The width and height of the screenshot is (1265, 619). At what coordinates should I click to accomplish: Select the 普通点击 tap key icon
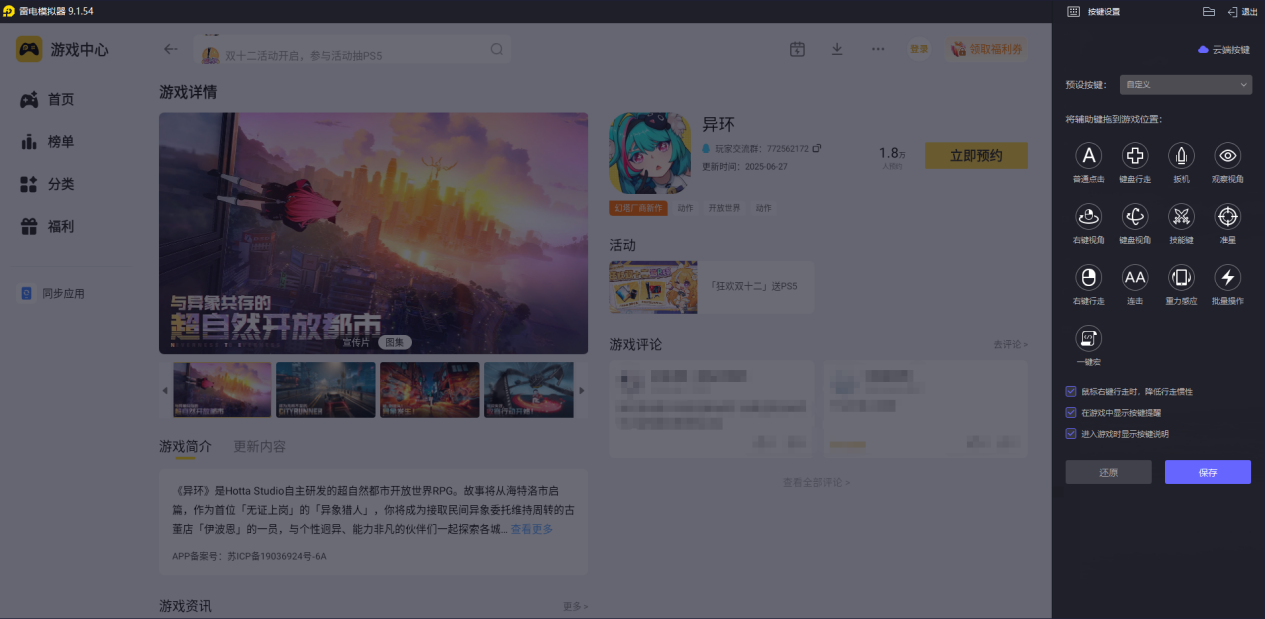pyautogui.click(x=1088, y=156)
